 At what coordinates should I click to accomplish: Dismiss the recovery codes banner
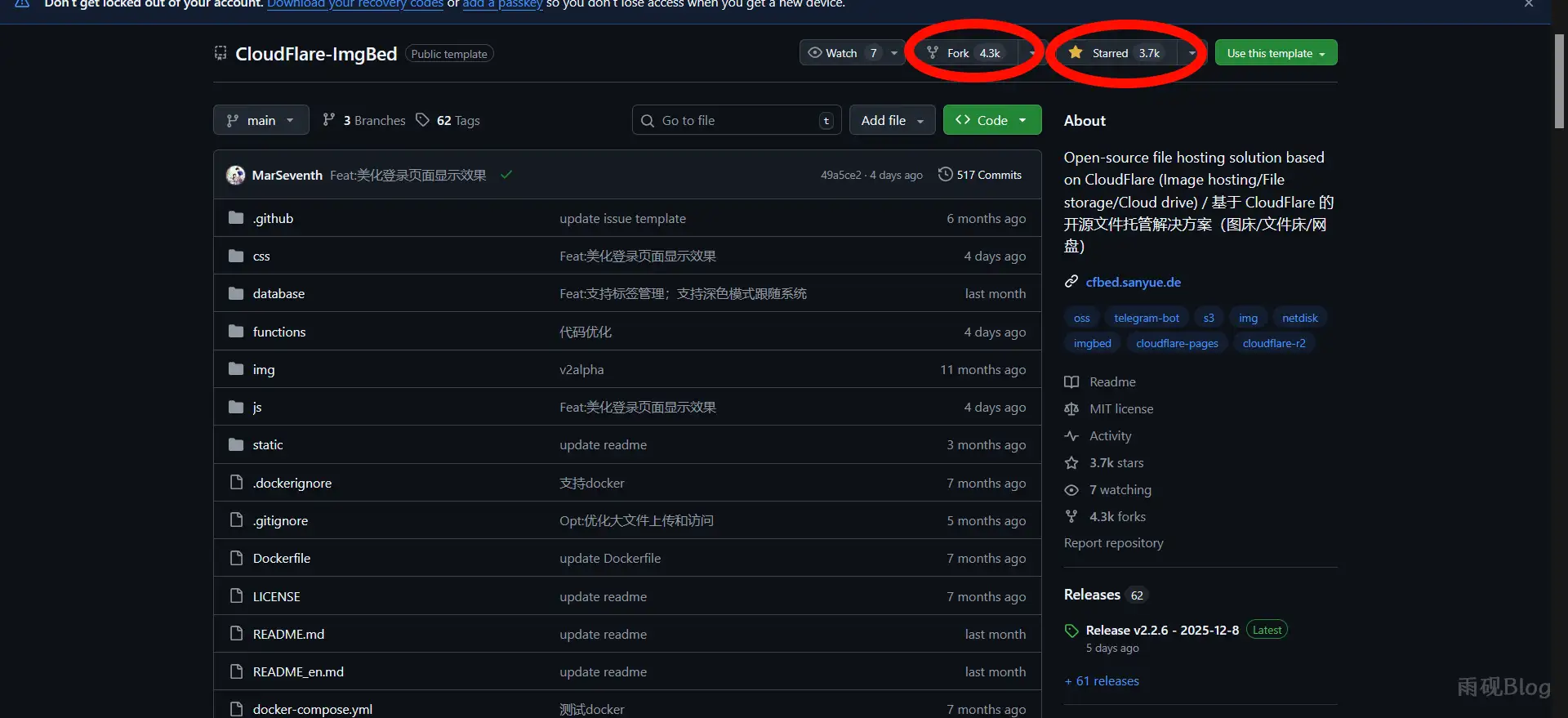(x=1528, y=4)
